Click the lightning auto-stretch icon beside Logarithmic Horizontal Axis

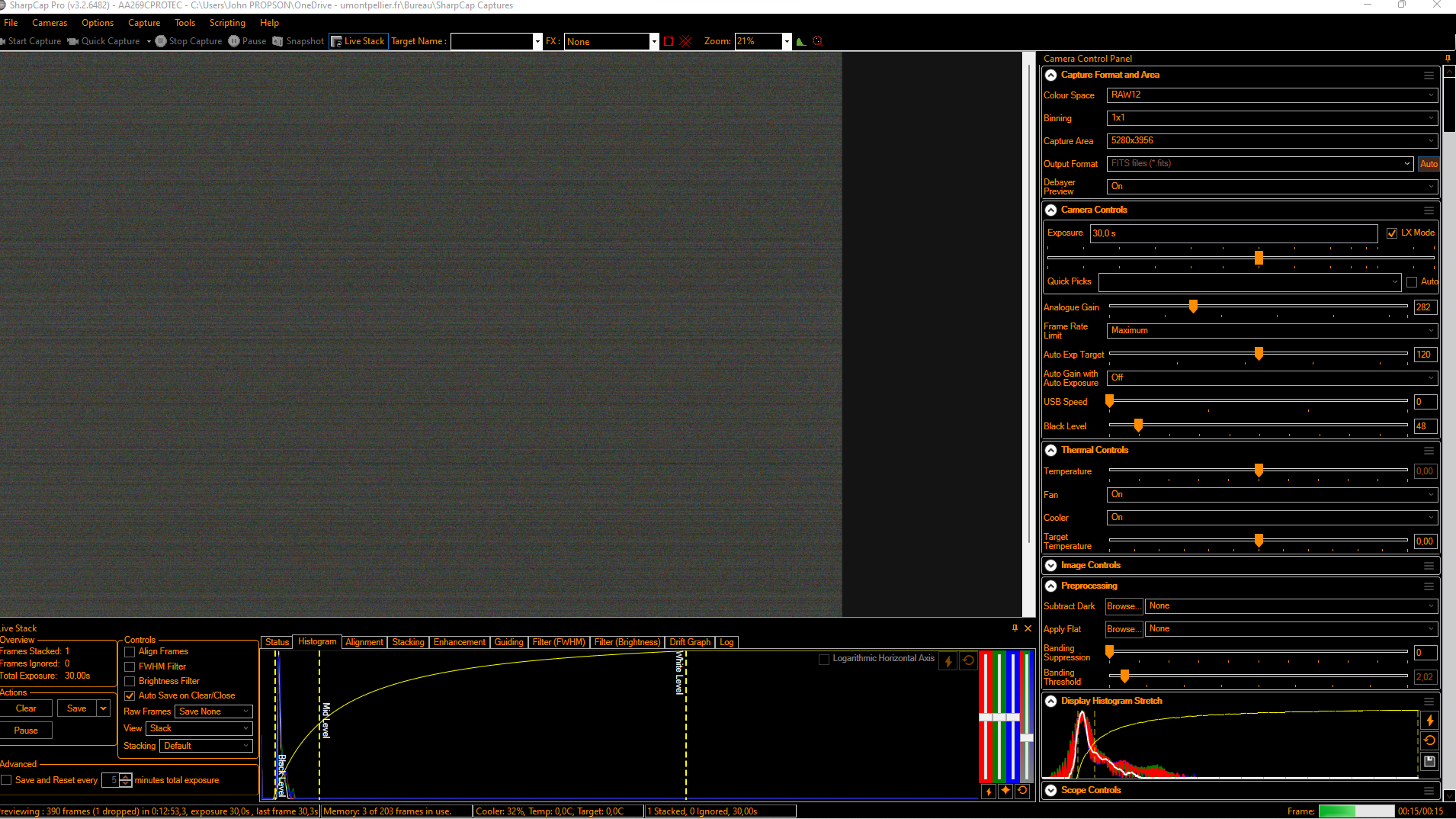[x=948, y=661]
